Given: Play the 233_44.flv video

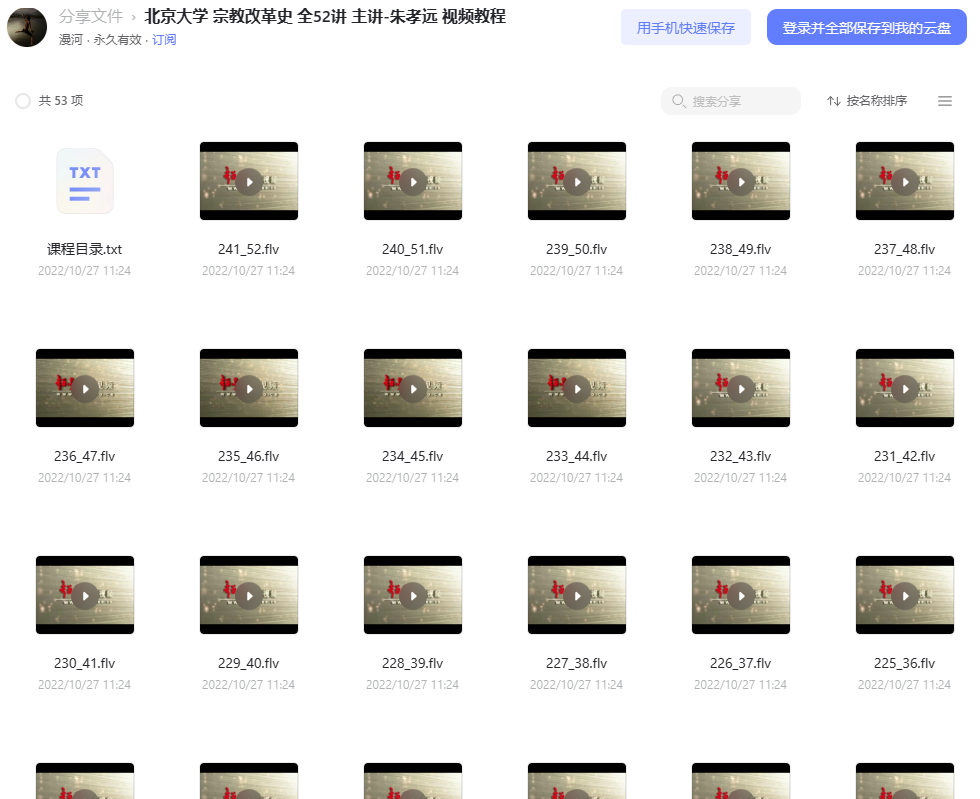Looking at the screenshot, I should coord(577,388).
